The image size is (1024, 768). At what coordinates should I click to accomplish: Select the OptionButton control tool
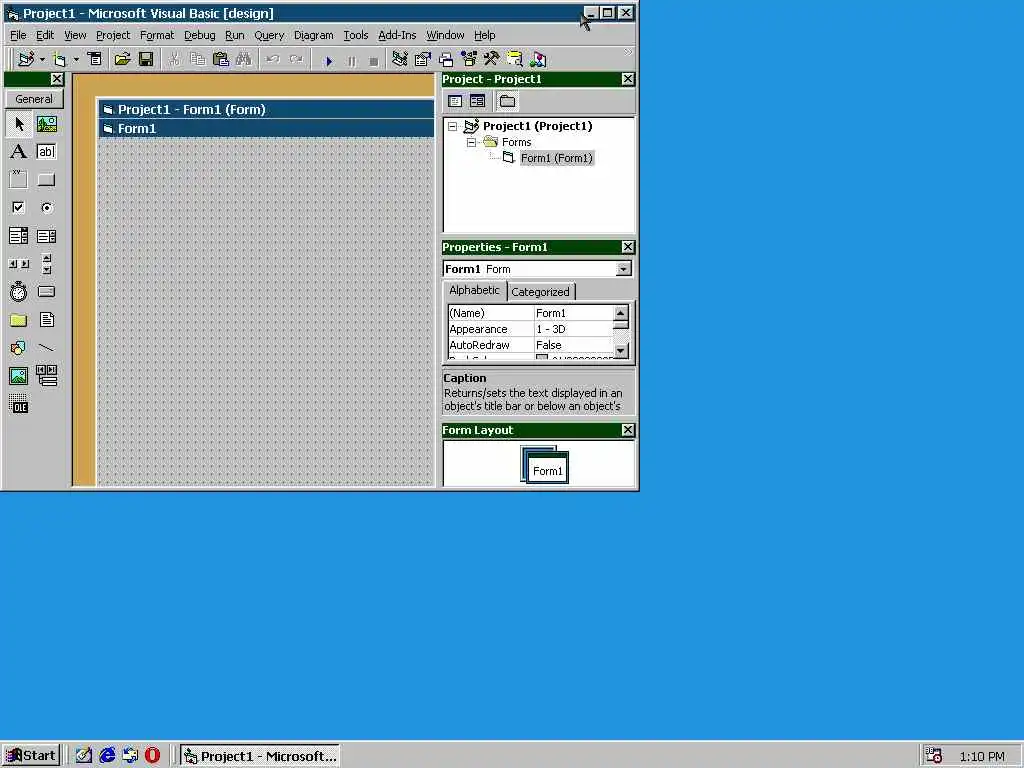click(46, 208)
